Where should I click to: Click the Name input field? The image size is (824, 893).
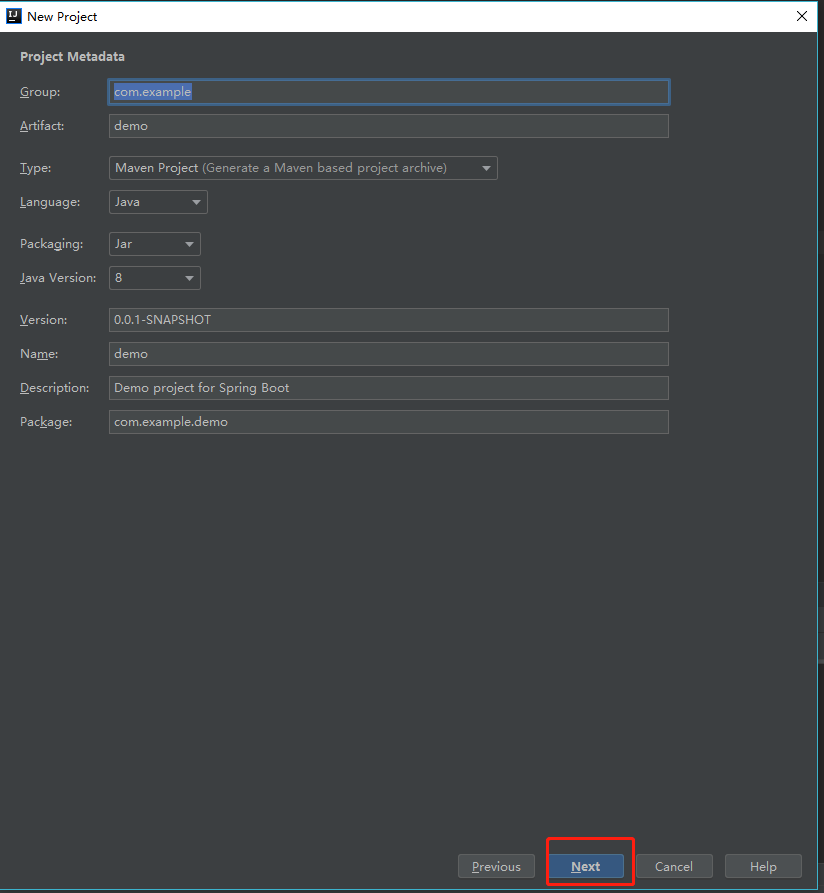[x=389, y=354]
